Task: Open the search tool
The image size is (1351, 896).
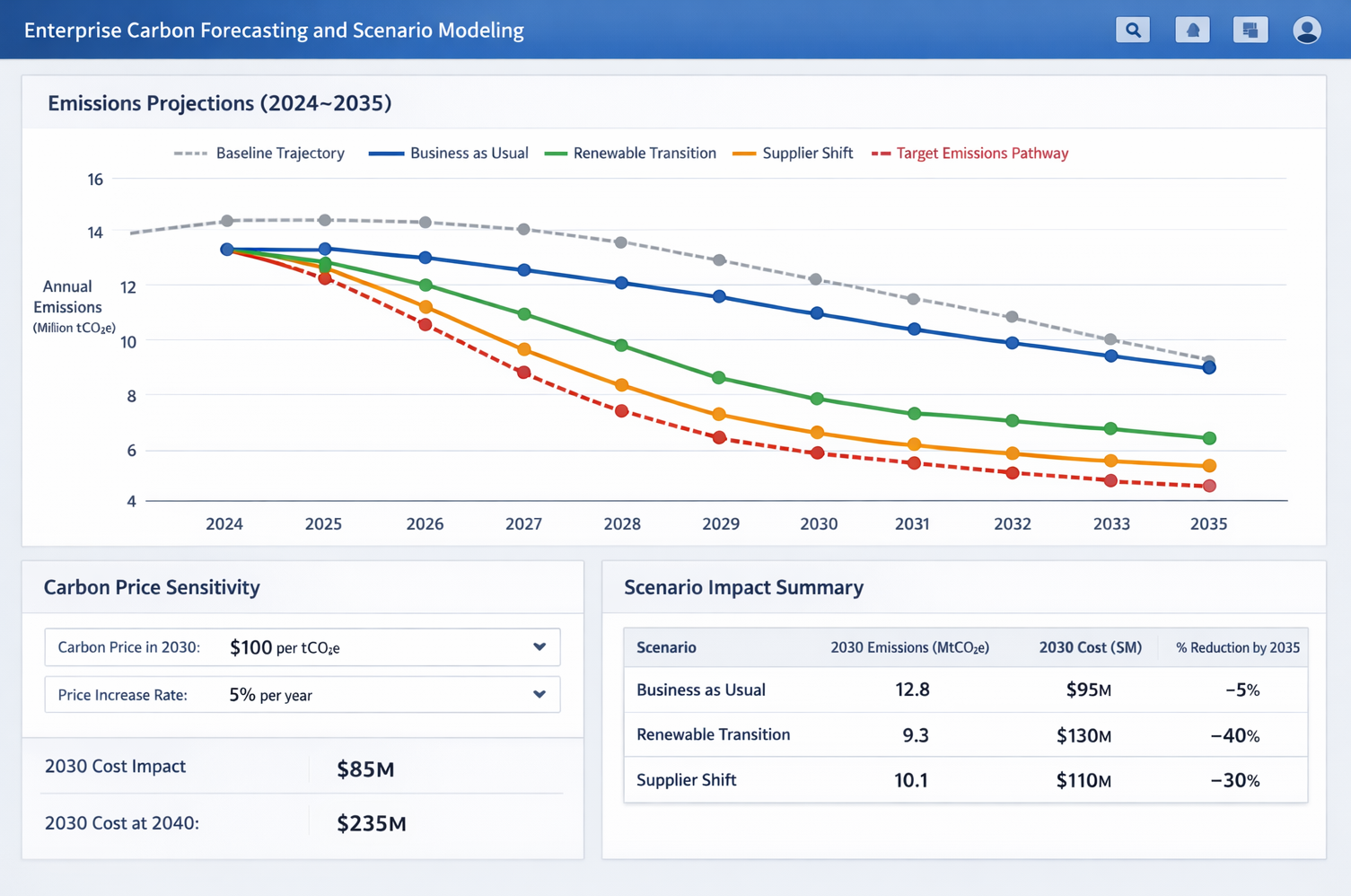Action: point(1132,29)
